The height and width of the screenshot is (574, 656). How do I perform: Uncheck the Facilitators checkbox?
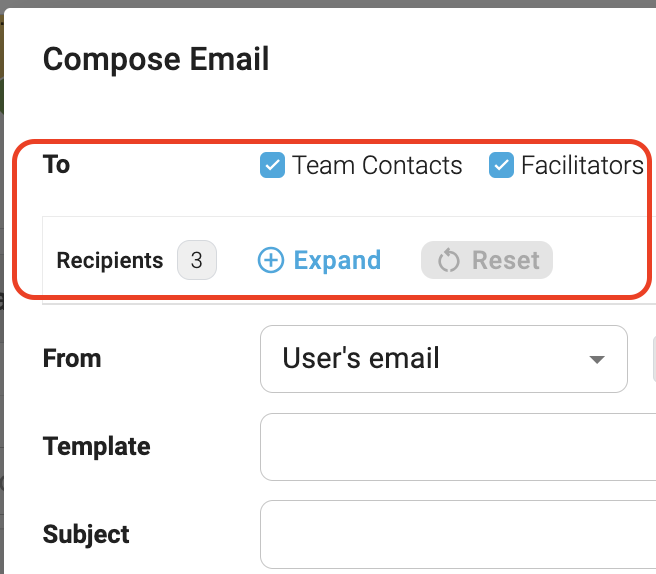point(501,165)
